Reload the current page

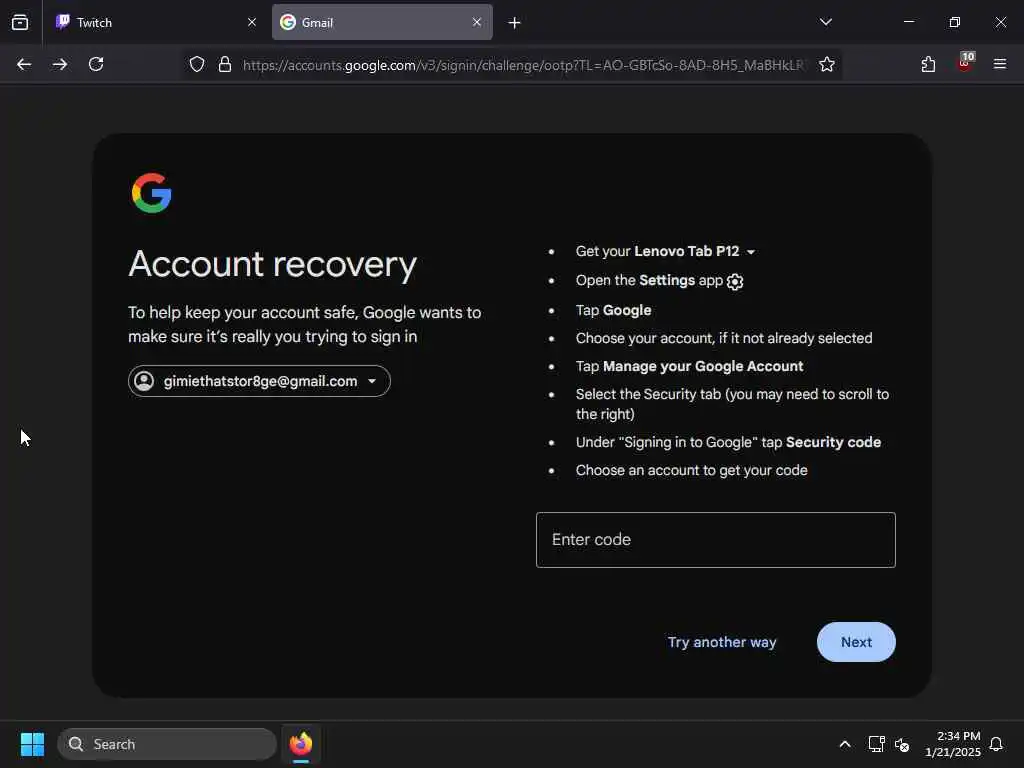pos(96,64)
